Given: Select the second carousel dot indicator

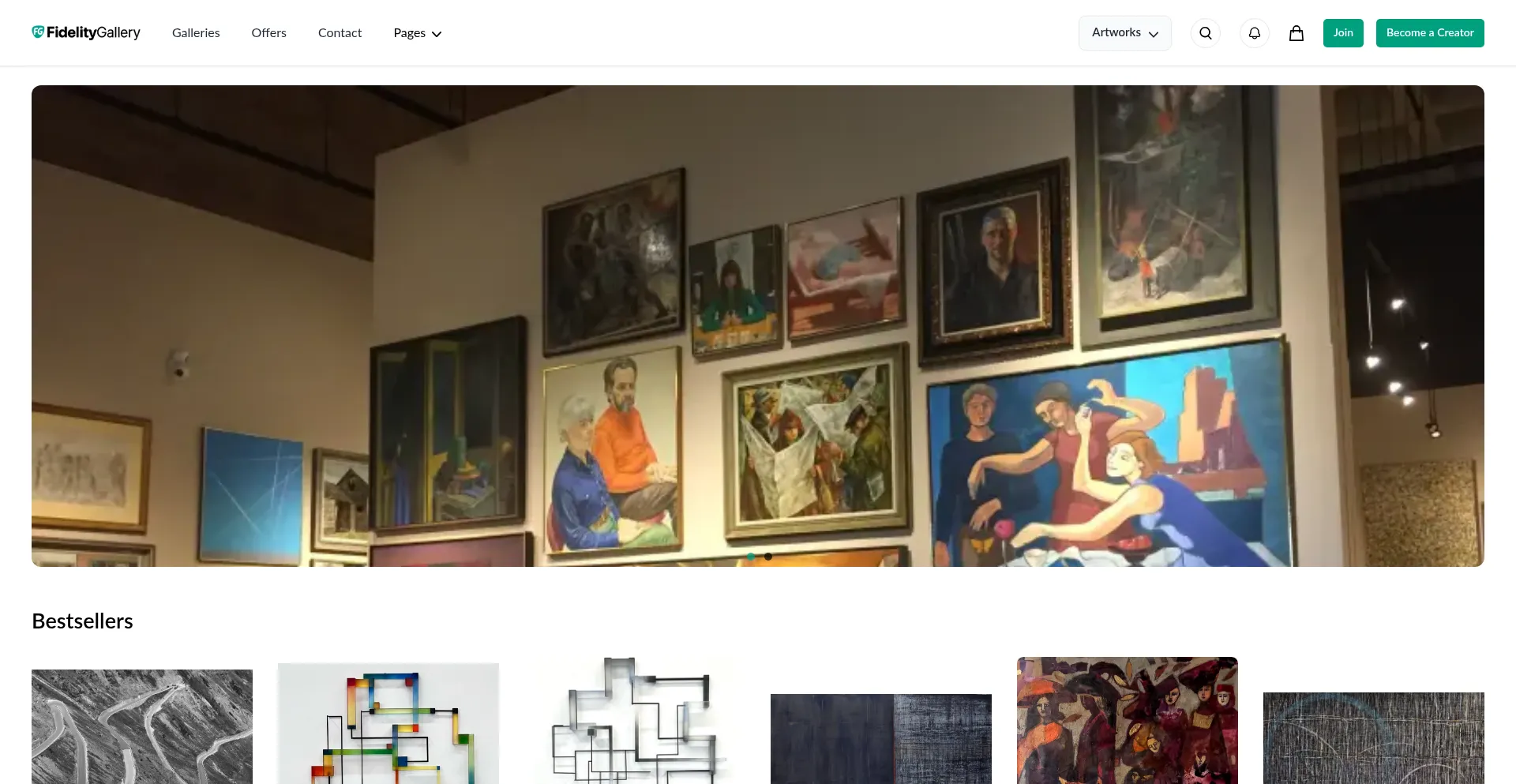Looking at the screenshot, I should (x=768, y=557).
